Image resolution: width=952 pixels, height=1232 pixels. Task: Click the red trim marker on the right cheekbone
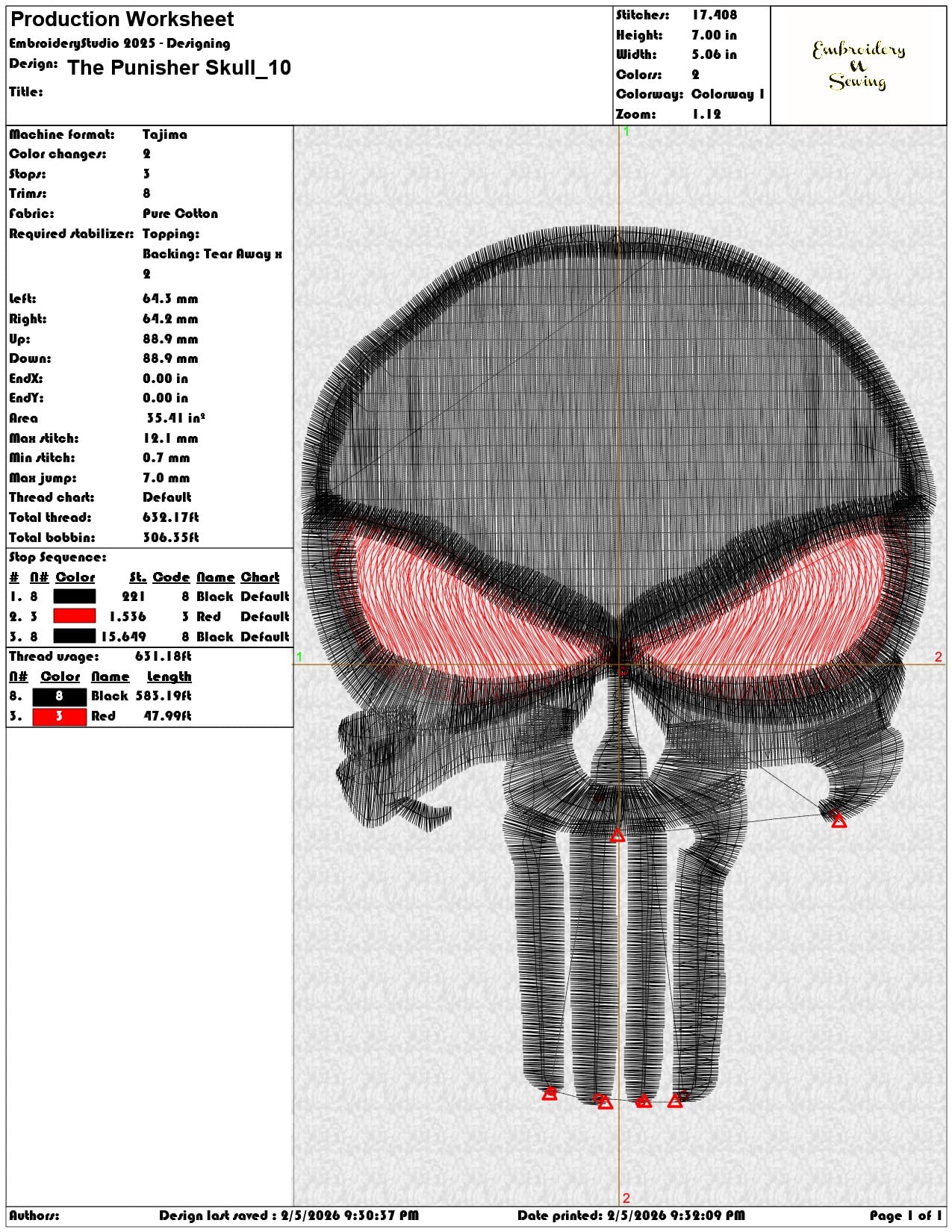[x=839, y=821]
